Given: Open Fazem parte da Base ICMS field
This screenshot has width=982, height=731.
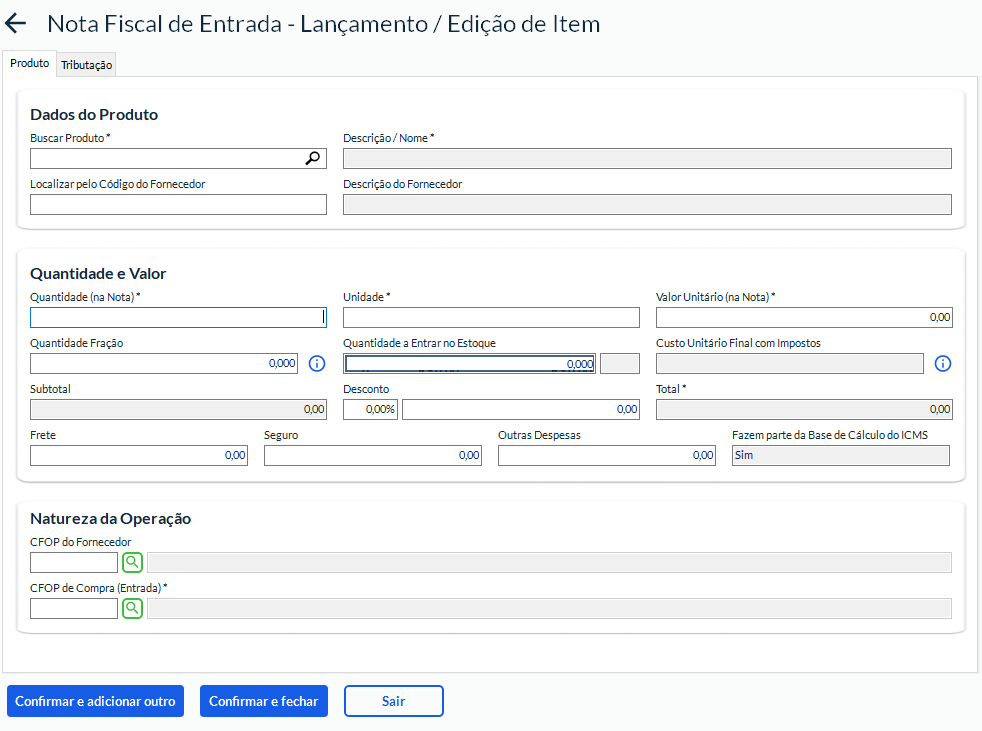Looking at the screenshot, I should click(839, 456).
